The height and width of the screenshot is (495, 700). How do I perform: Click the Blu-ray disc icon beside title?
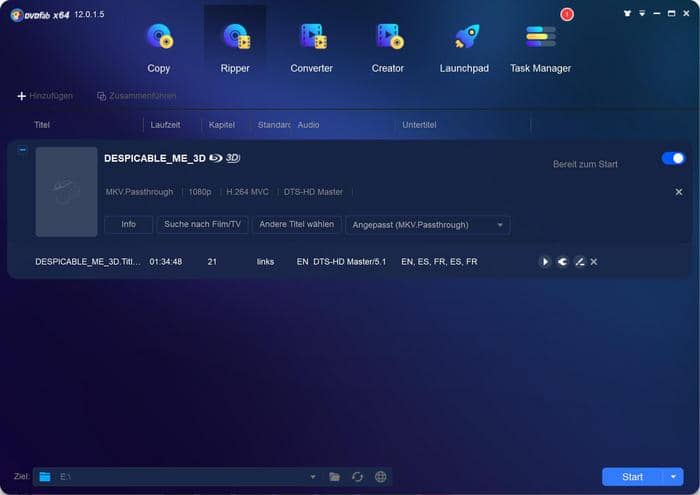[x=216, y=158]
